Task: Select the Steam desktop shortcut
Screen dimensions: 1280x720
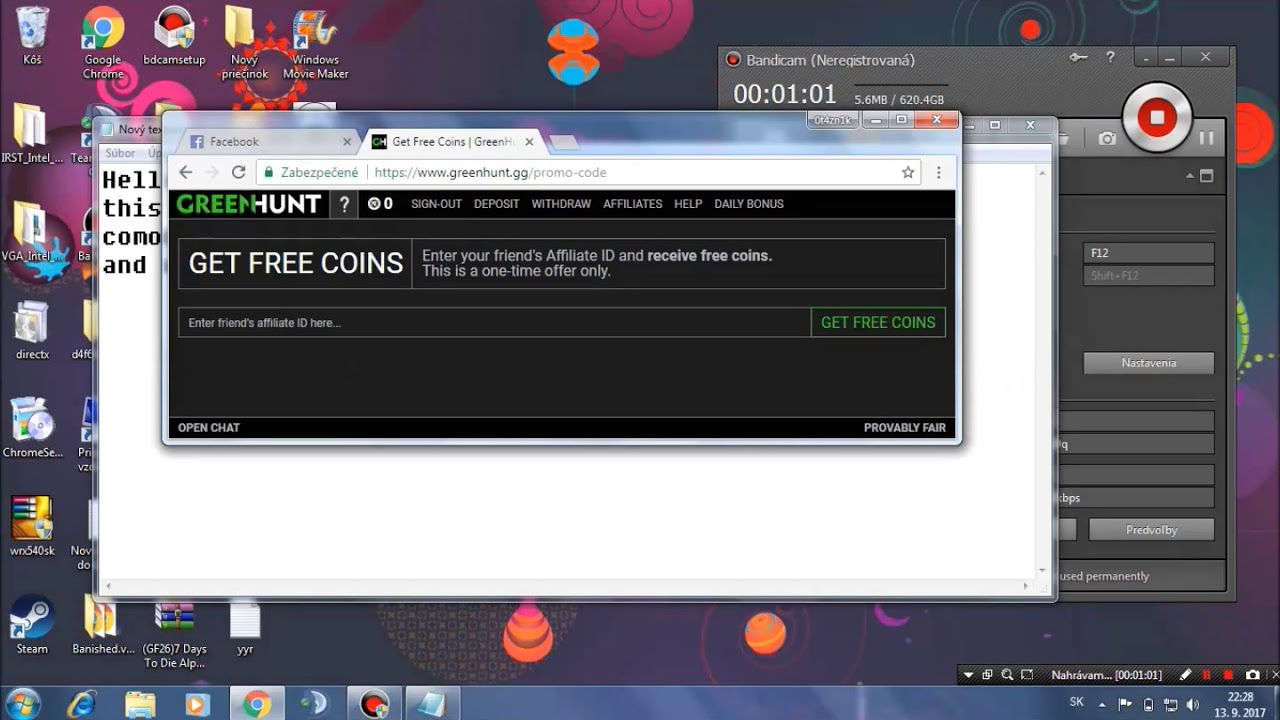Action: point(32,625)
